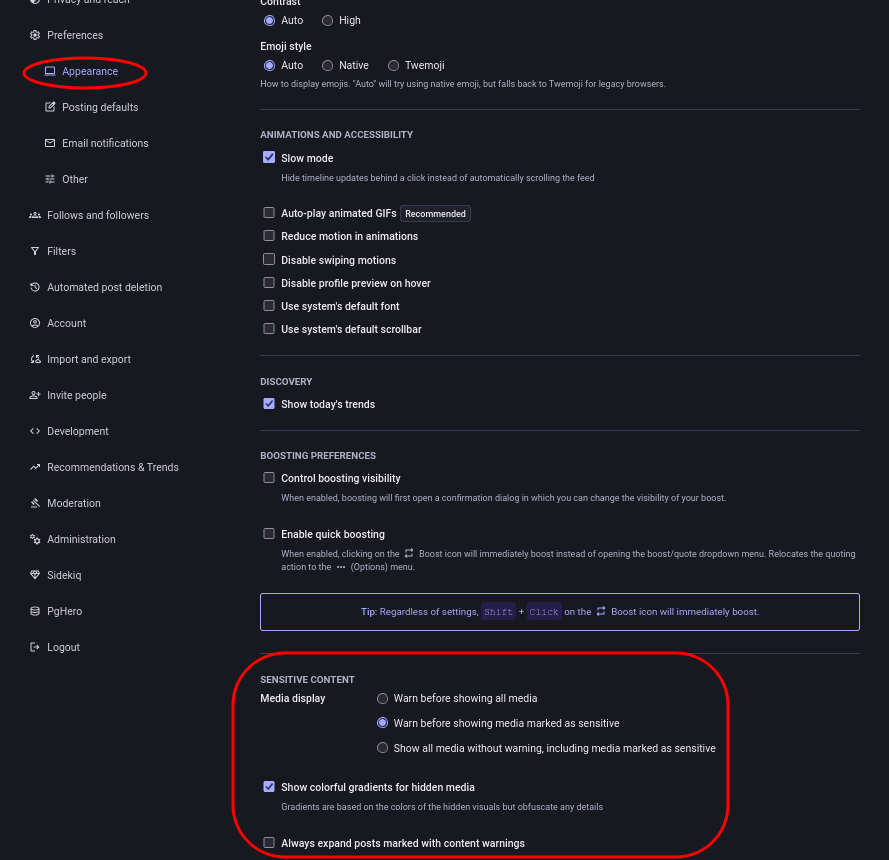Viewport: 889px width, 860px height.
Task: Click the Sidekiq gem icon
Action: [x=35, y=575]
